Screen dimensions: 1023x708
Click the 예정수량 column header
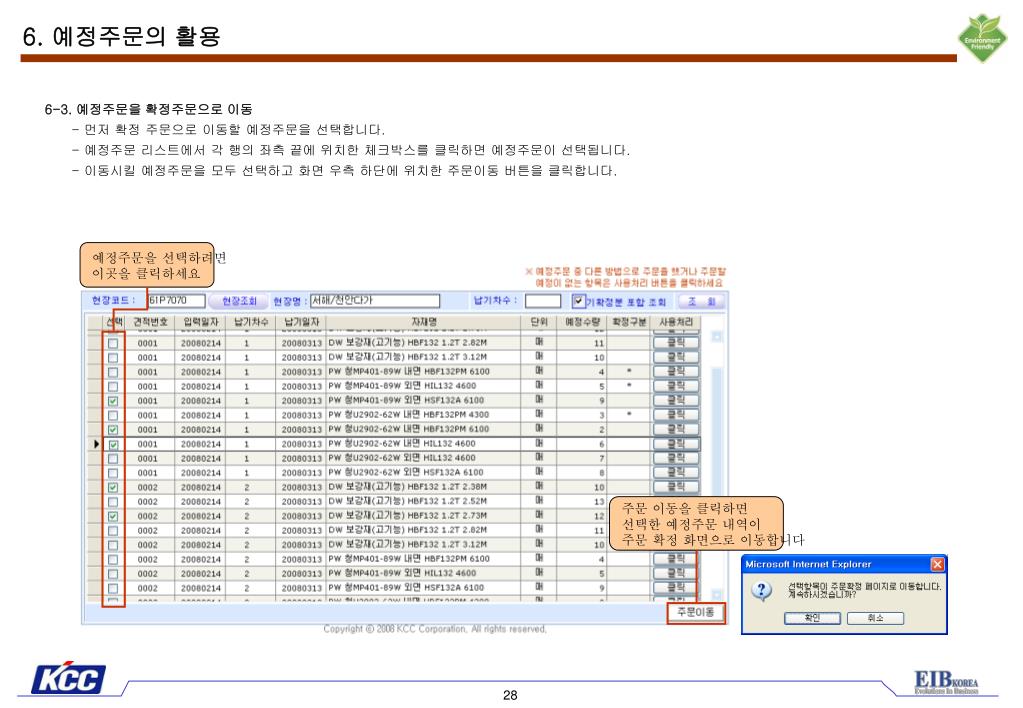582,322
